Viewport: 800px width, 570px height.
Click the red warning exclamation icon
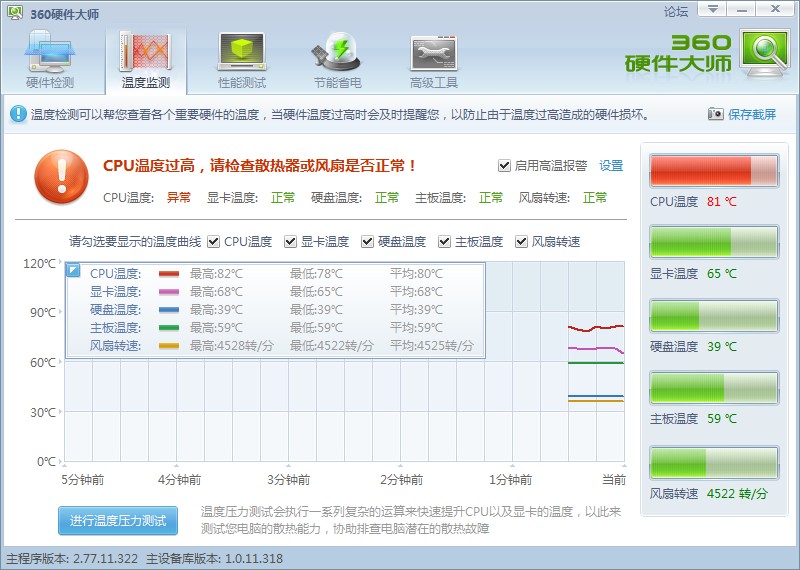[61, 177]
